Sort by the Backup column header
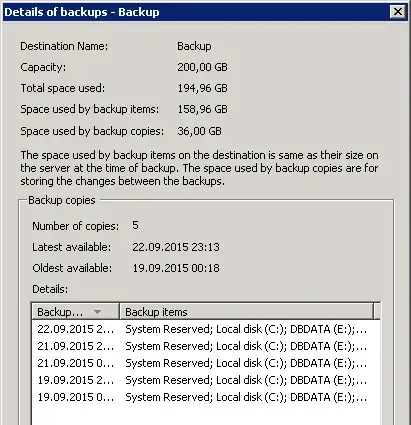This screenshot has width=411, height=425. coord(76,312)
